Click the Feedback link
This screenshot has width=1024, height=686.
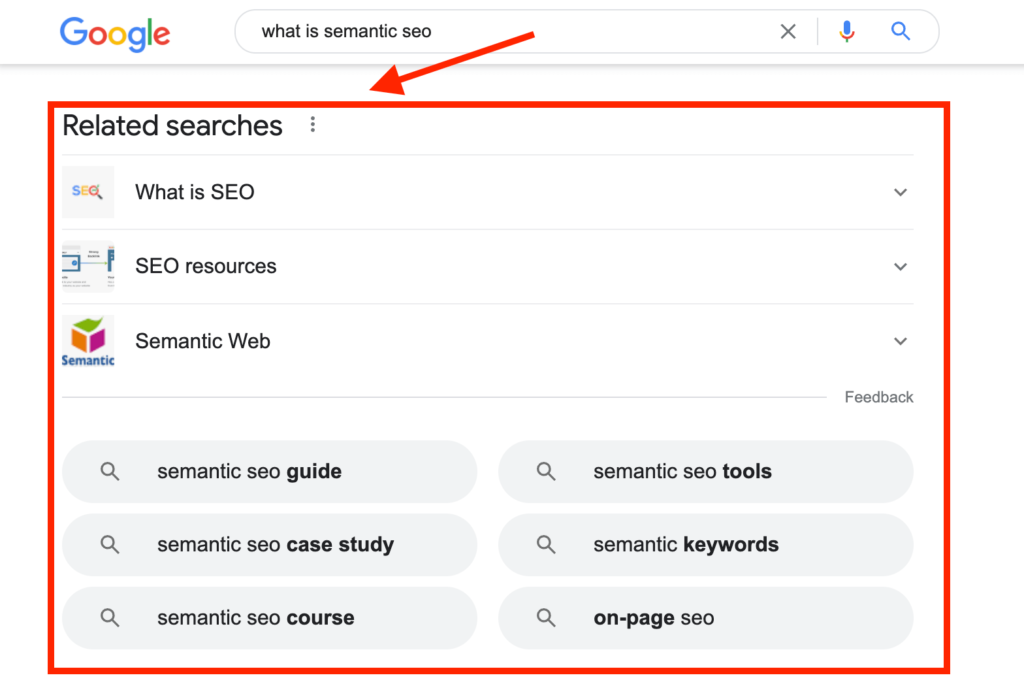[878, 397]
